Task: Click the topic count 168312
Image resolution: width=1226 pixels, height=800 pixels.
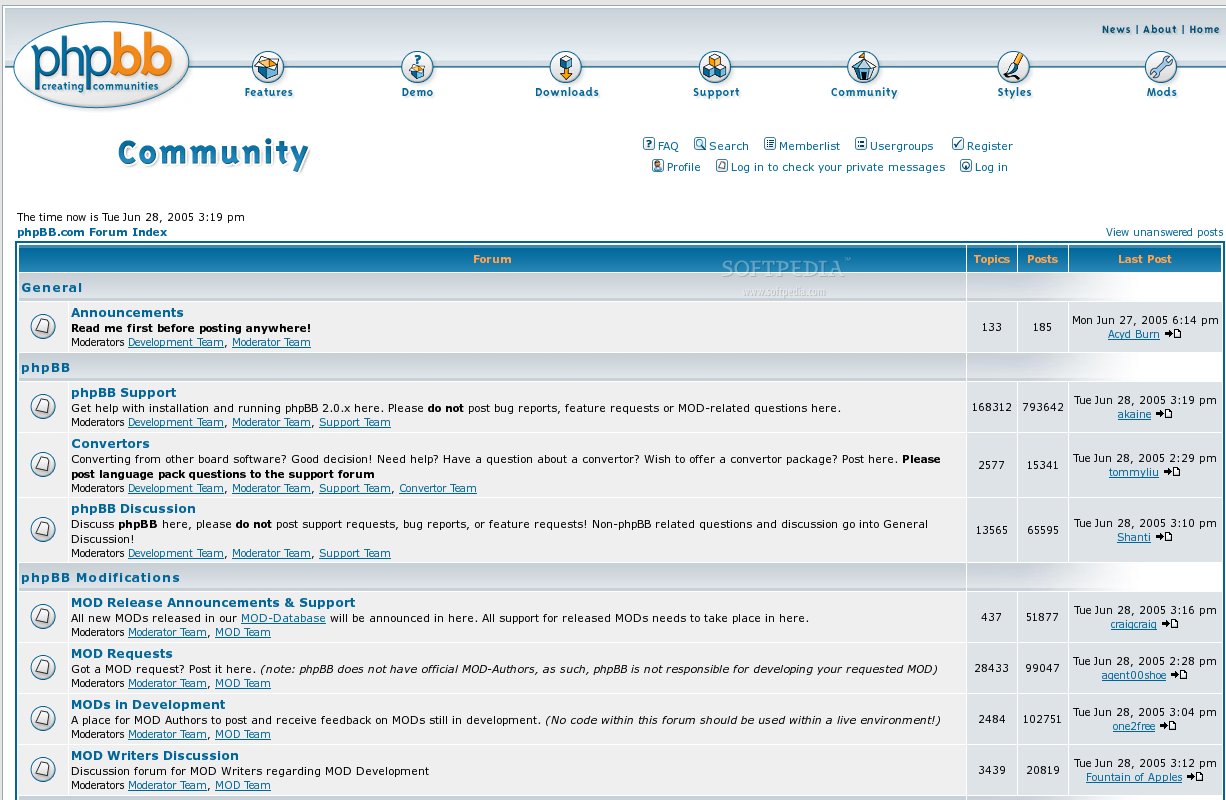Action: coord(992,407)
